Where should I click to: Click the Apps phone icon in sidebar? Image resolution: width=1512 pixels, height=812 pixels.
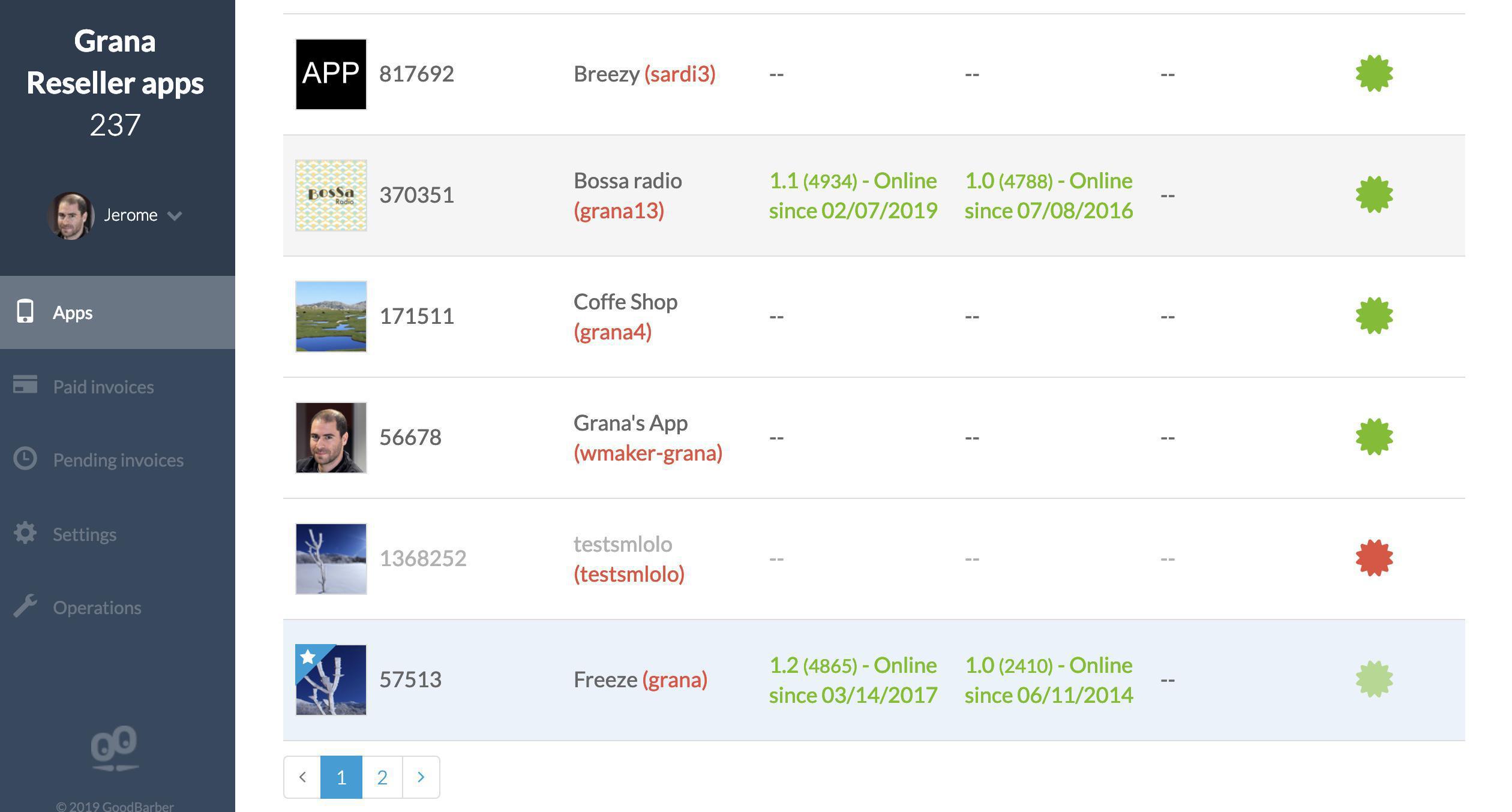click(25, 312)
